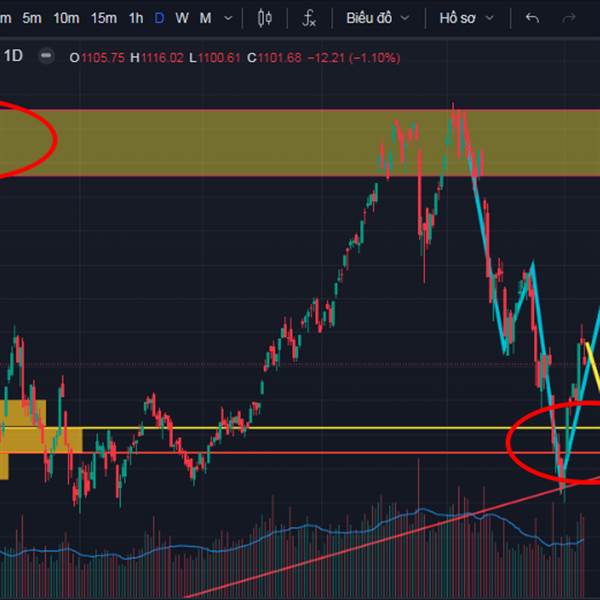Click the redo arrow icon
The image size is (600, 600).
click(569, 18)
